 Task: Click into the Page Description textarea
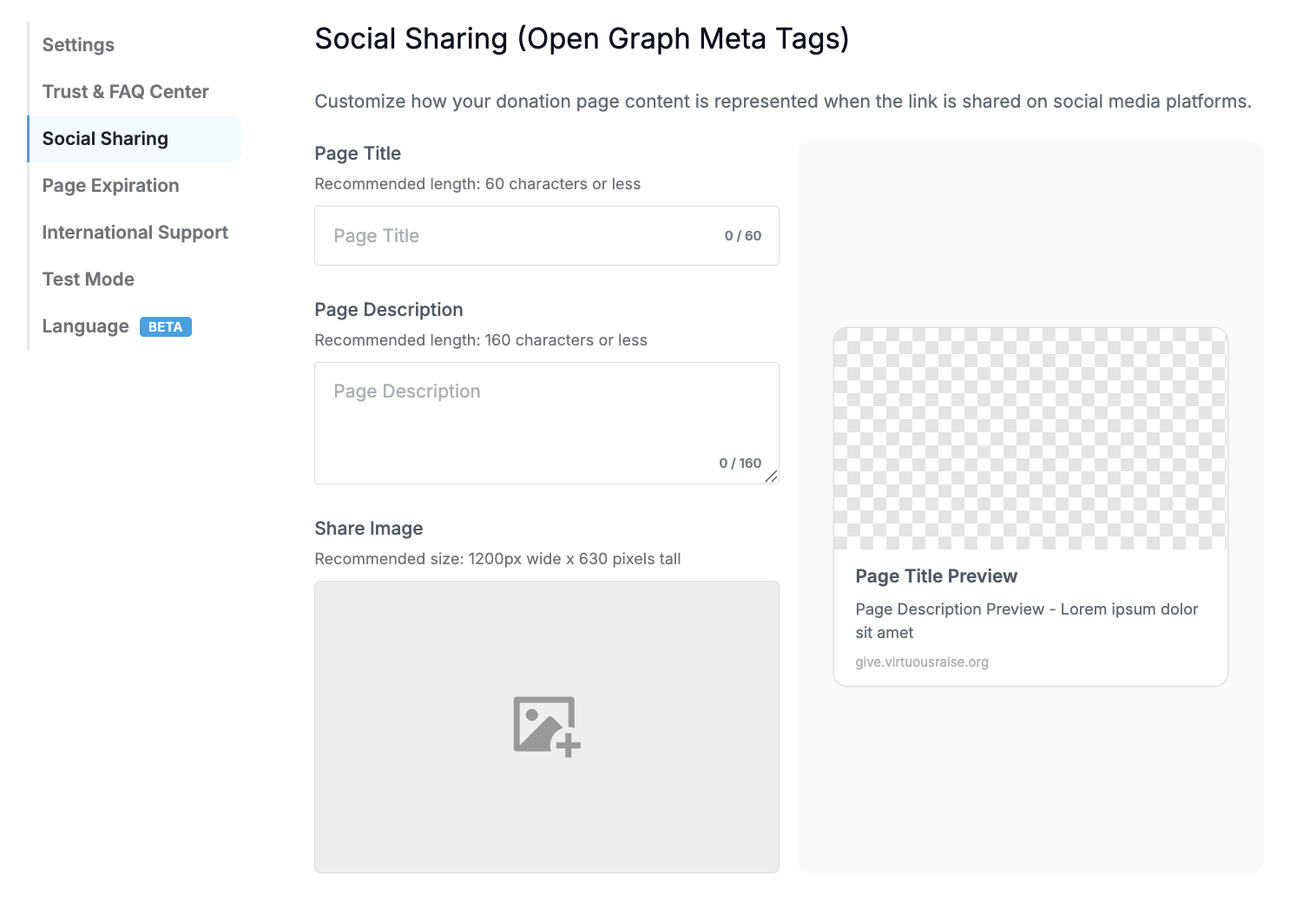(547, 424)
